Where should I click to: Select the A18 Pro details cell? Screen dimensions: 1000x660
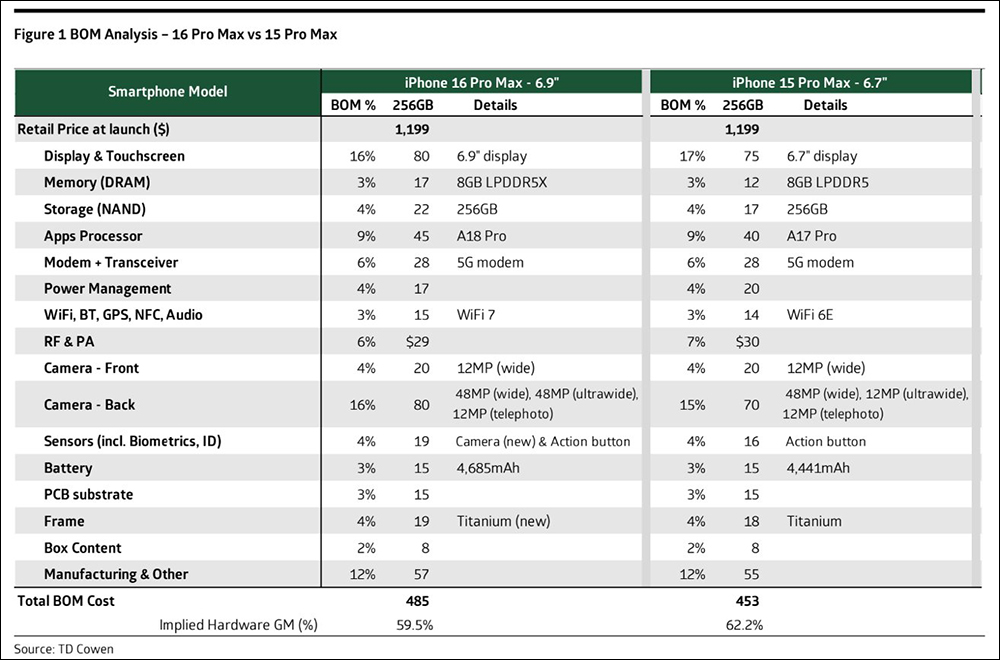point(482,236)
